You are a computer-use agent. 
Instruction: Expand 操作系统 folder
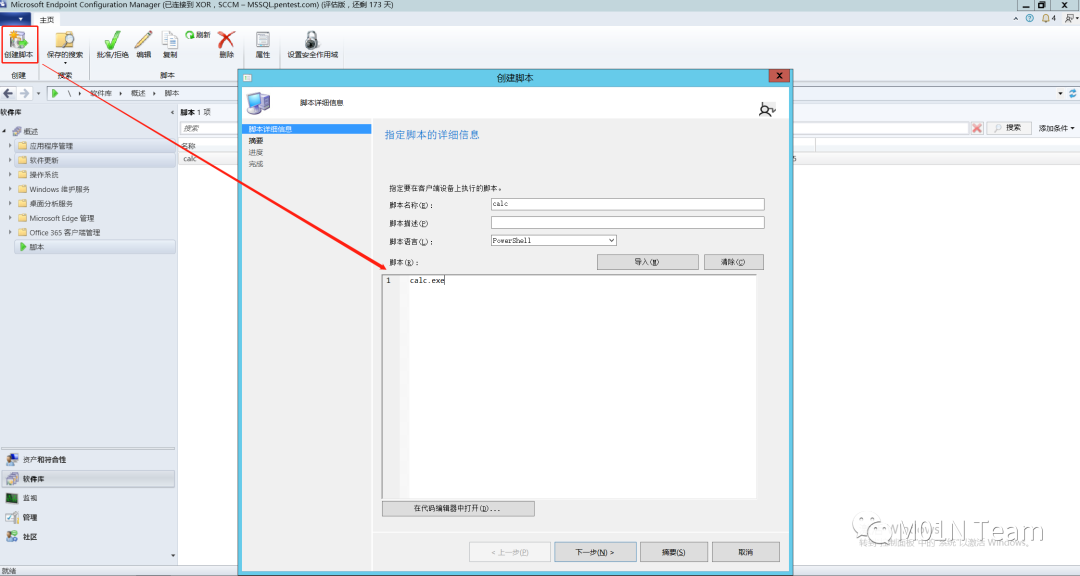point(10,174)
